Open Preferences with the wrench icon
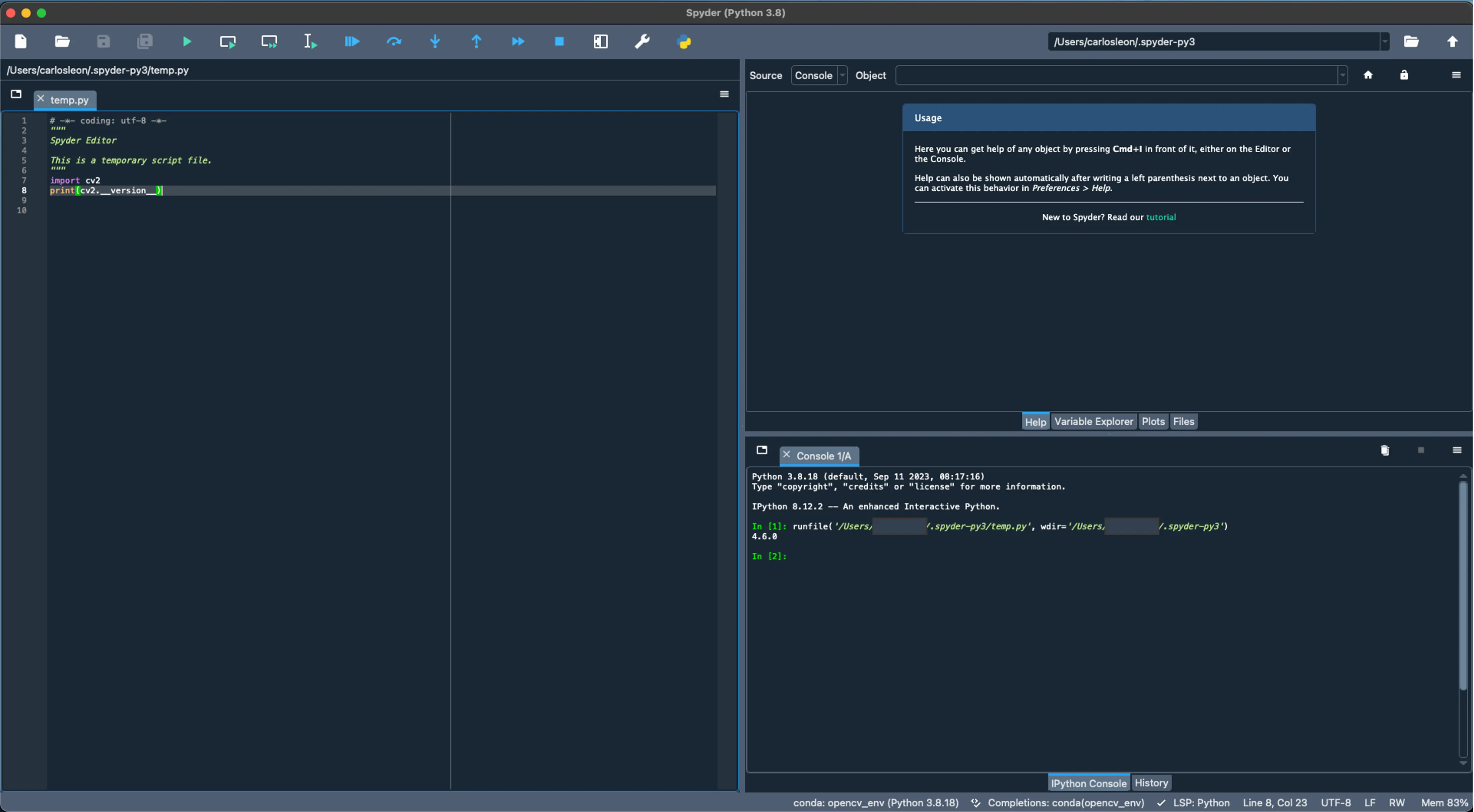This screenshot has height=812, width=1474. 642,41
